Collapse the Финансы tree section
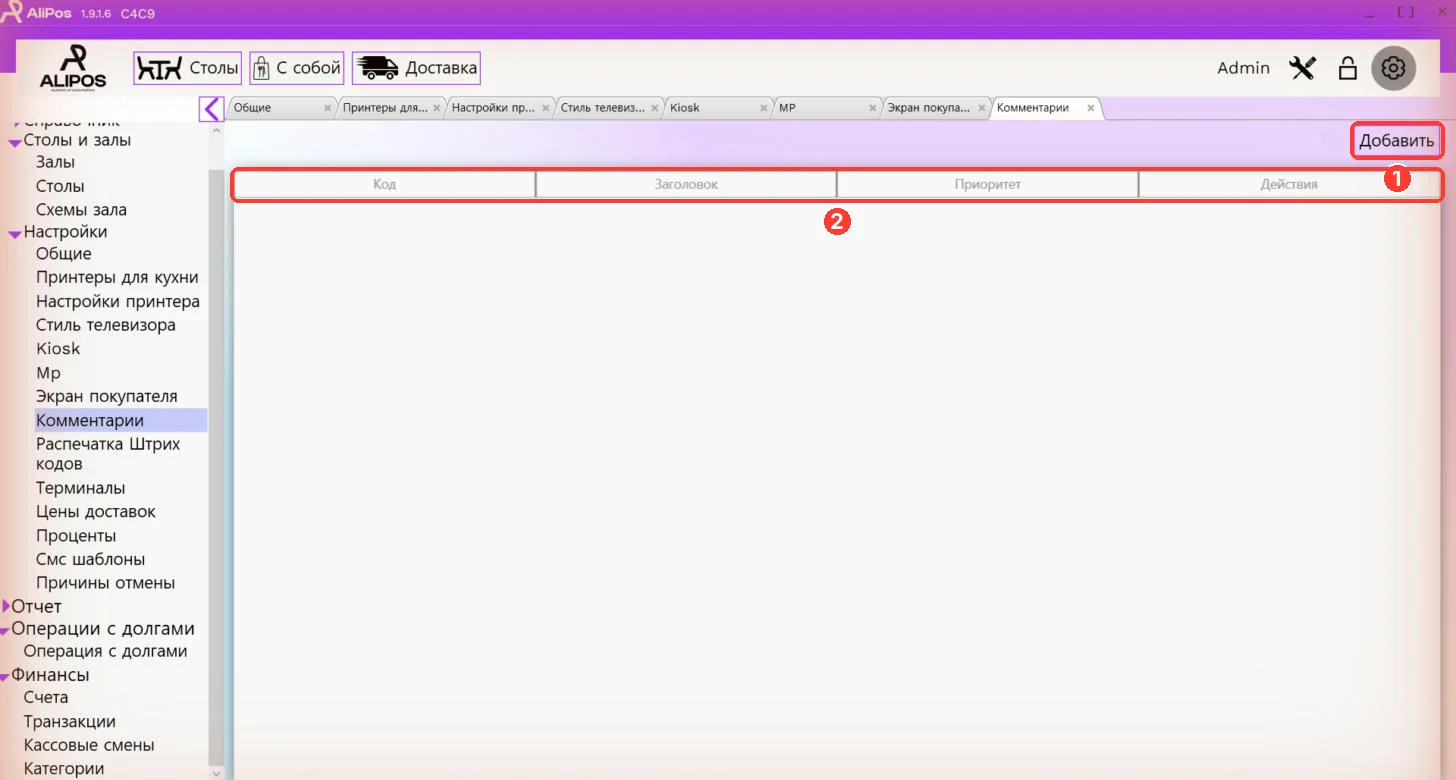Screen dimensions: 1456x780 click(5, 677)
